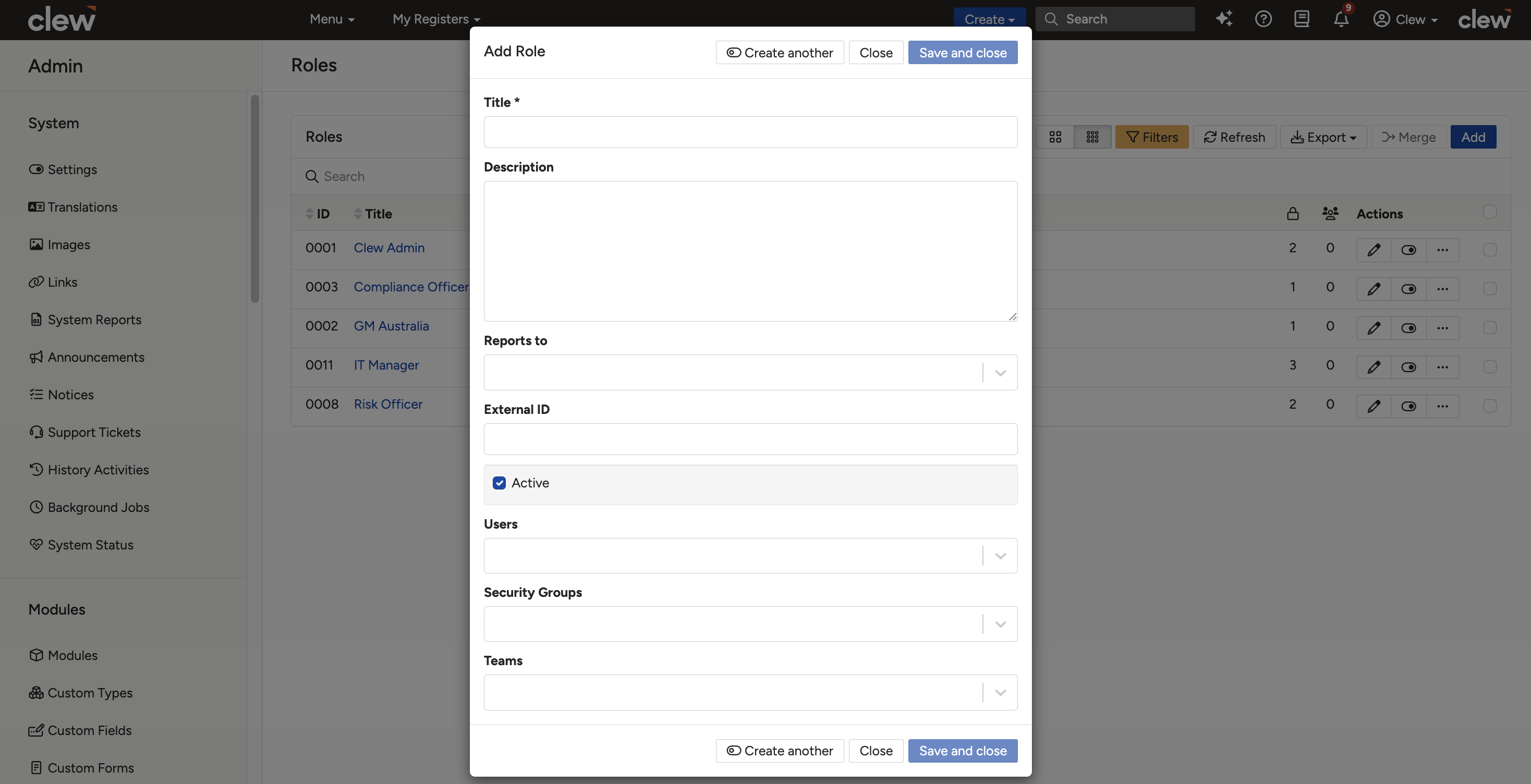
Task: Switch to compact grid view icon
Action: pyautogui.click(x=1092, y=137)
